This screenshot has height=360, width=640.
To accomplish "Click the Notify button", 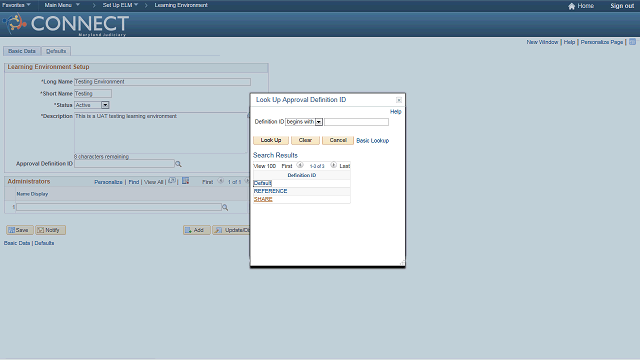I will pos(50,230).
